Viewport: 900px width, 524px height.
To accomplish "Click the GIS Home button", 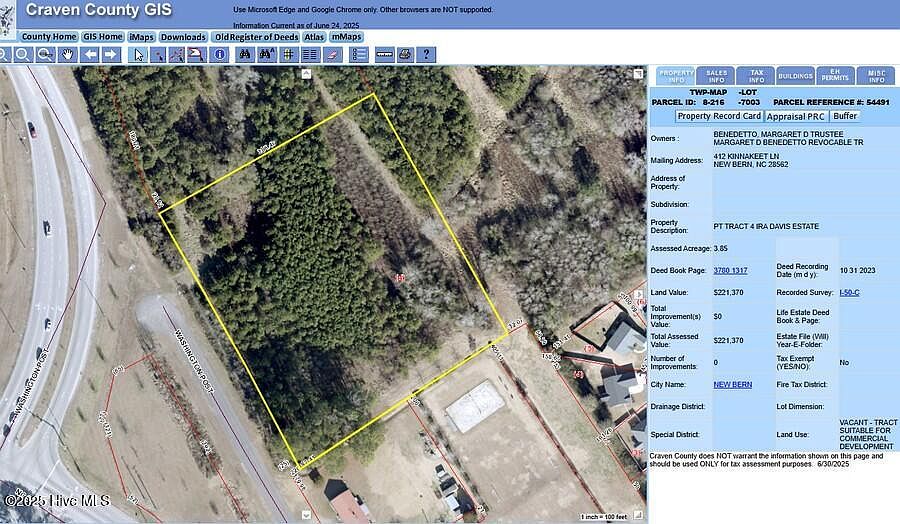I will 103,37.
